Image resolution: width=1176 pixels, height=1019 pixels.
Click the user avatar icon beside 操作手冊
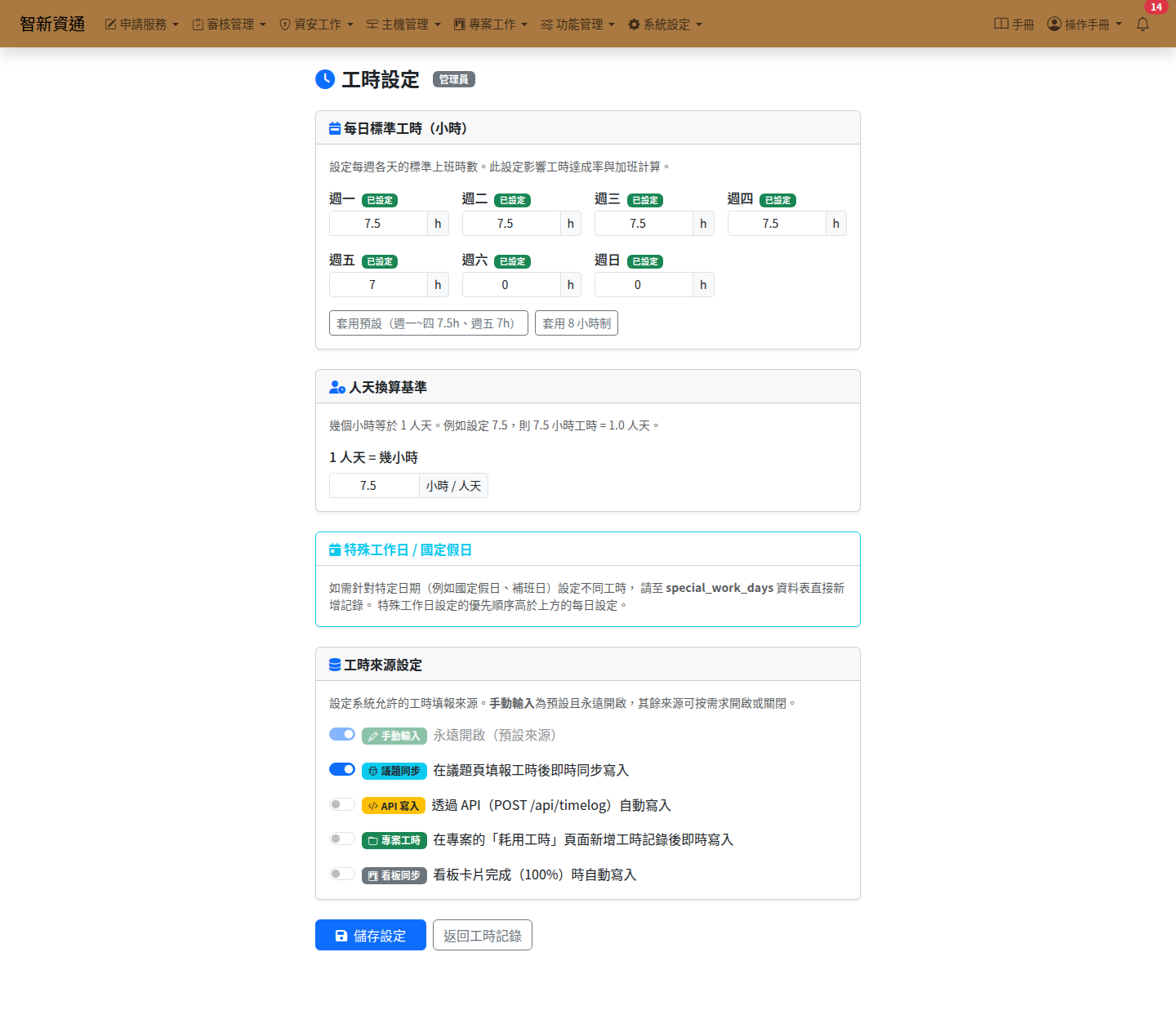pyautogui.click(x=1054, y=24)
